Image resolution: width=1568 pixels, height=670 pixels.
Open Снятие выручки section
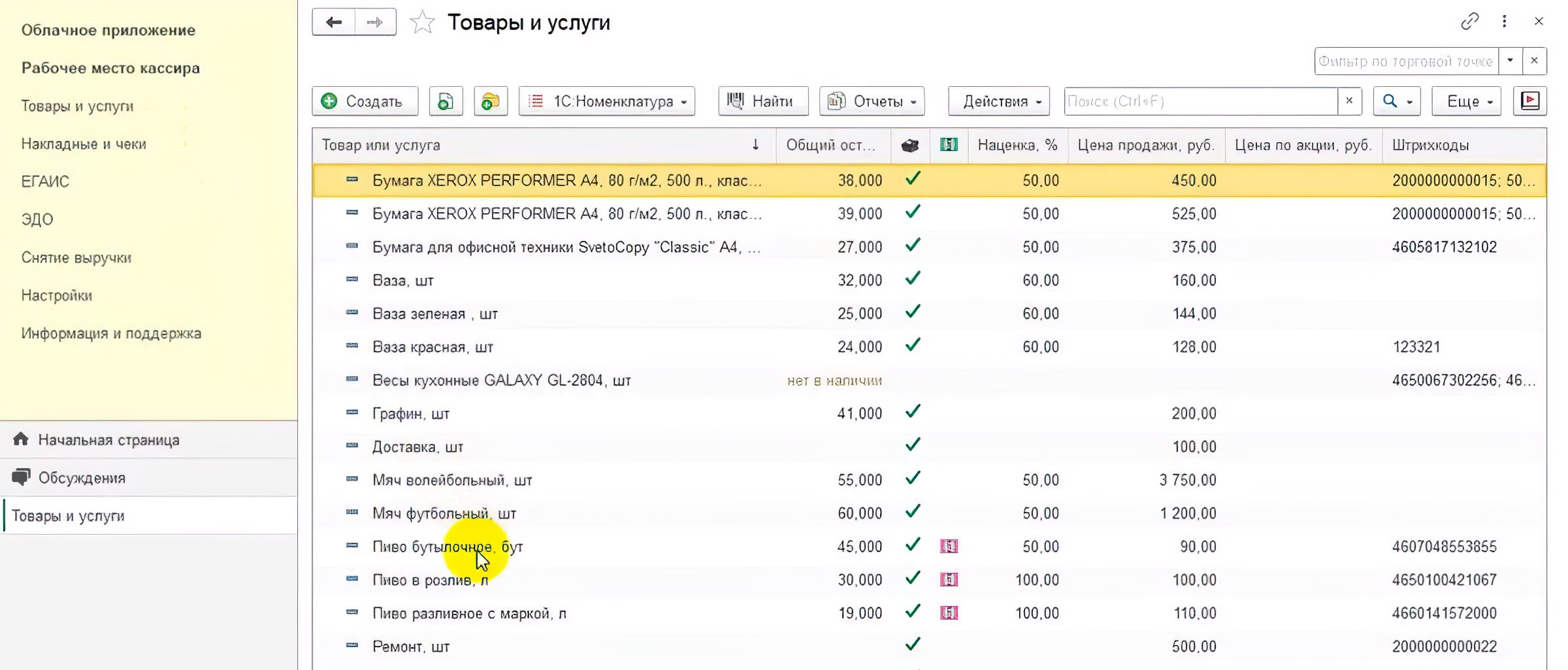pyautogui.click(x=76, y=257)
